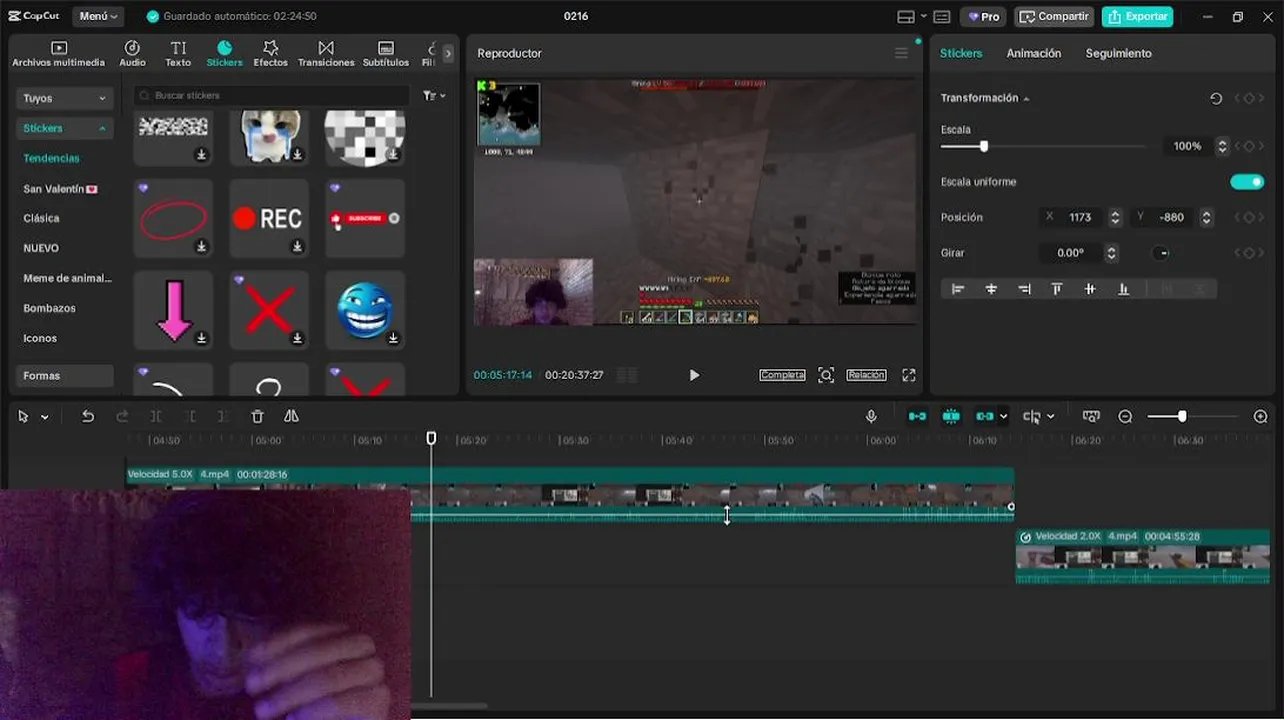Click the X position value field
Screen dimensions: 1284x720
point(1081,217)
